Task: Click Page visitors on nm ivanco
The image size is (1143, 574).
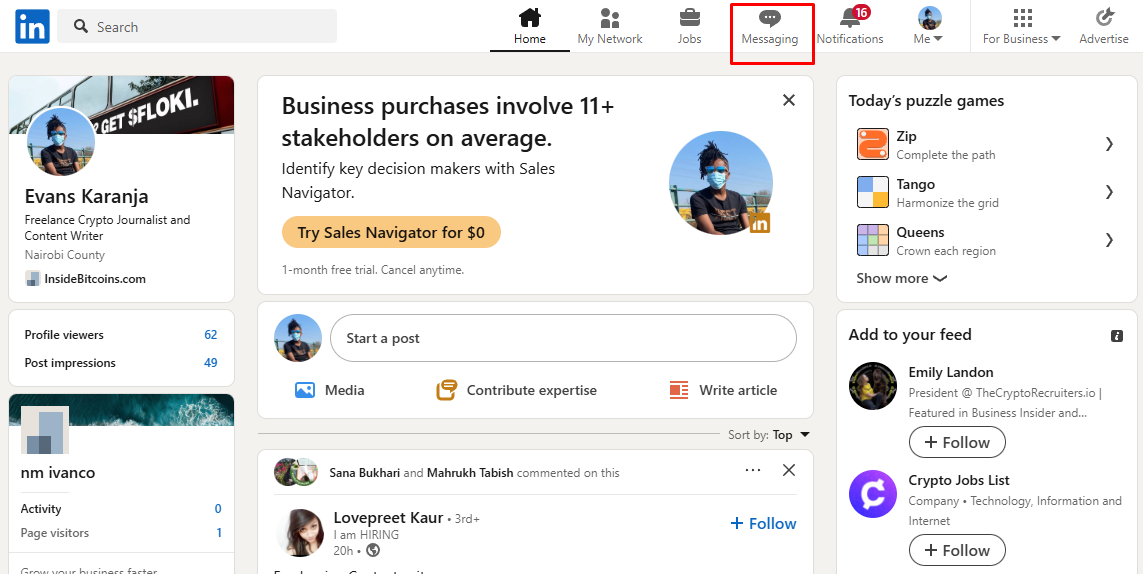Action: pos(121,532)
